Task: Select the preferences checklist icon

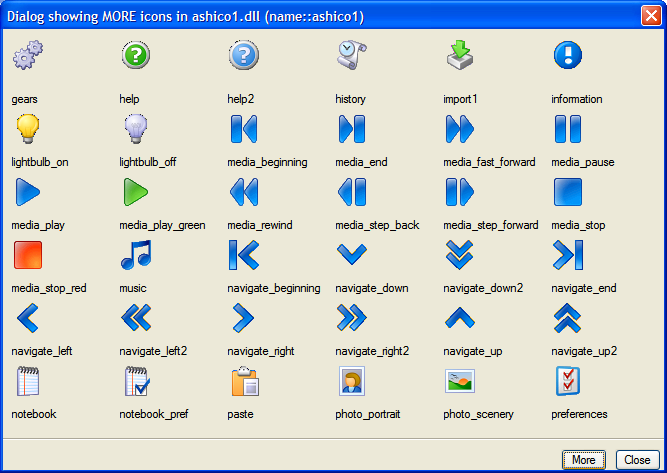Action: tap(568, 381)
